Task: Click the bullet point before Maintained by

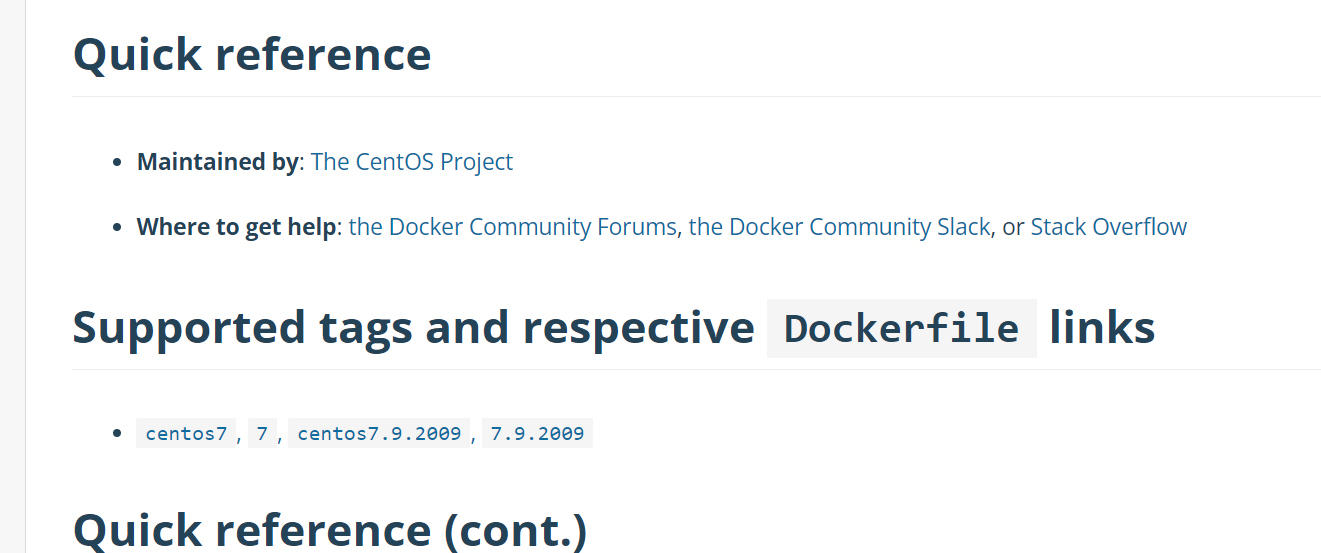Action: click(x=118, y=163)
